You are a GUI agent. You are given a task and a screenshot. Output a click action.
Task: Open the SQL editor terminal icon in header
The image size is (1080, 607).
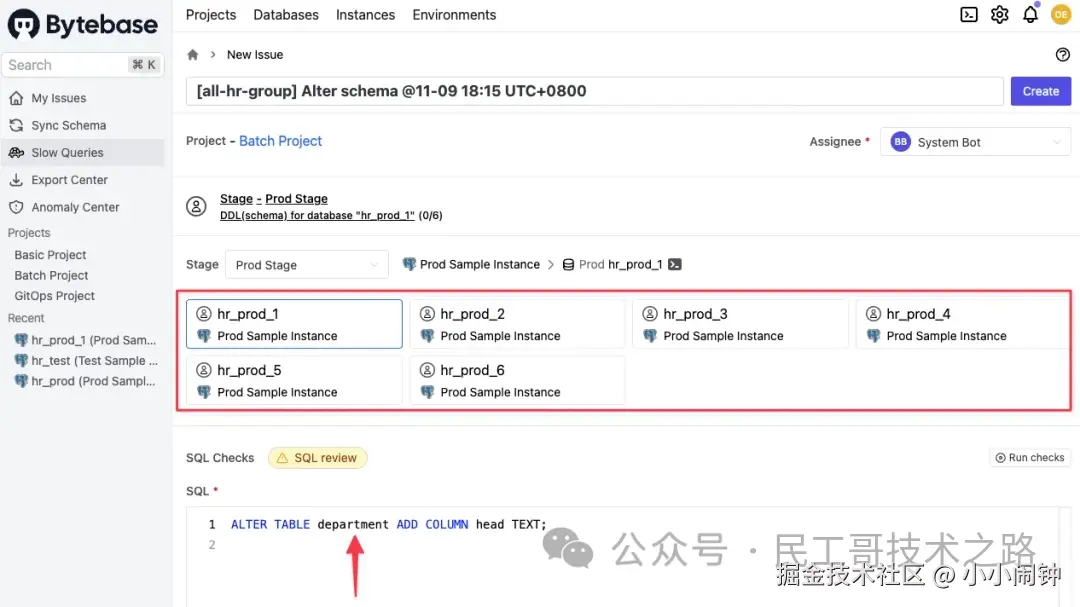click(968, 14)
